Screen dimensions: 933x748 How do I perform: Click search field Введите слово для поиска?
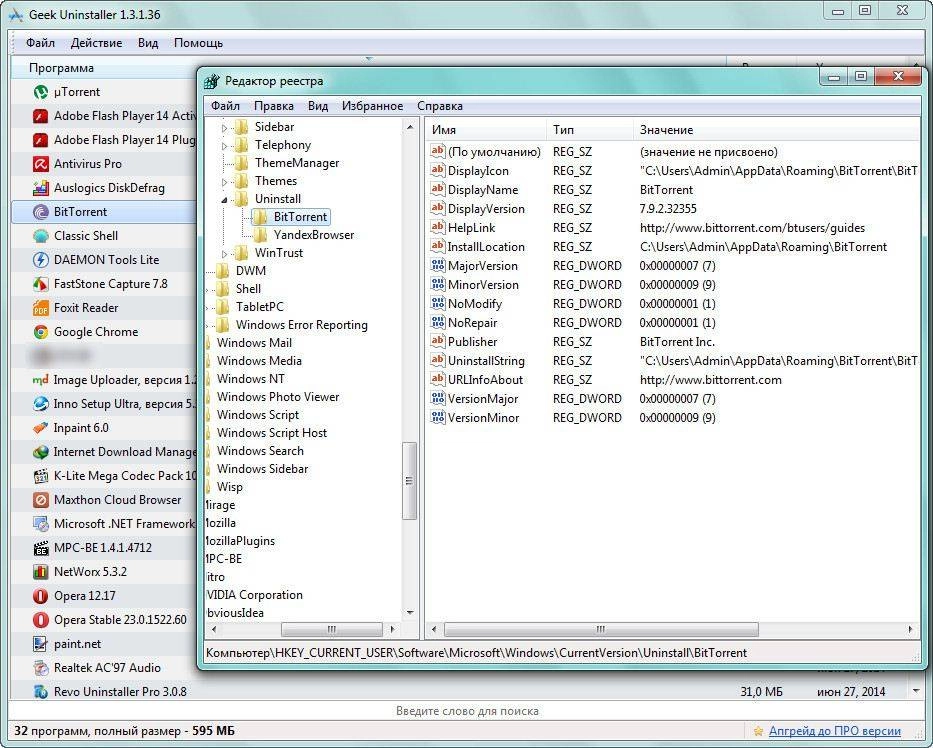(x=467, y=711)
